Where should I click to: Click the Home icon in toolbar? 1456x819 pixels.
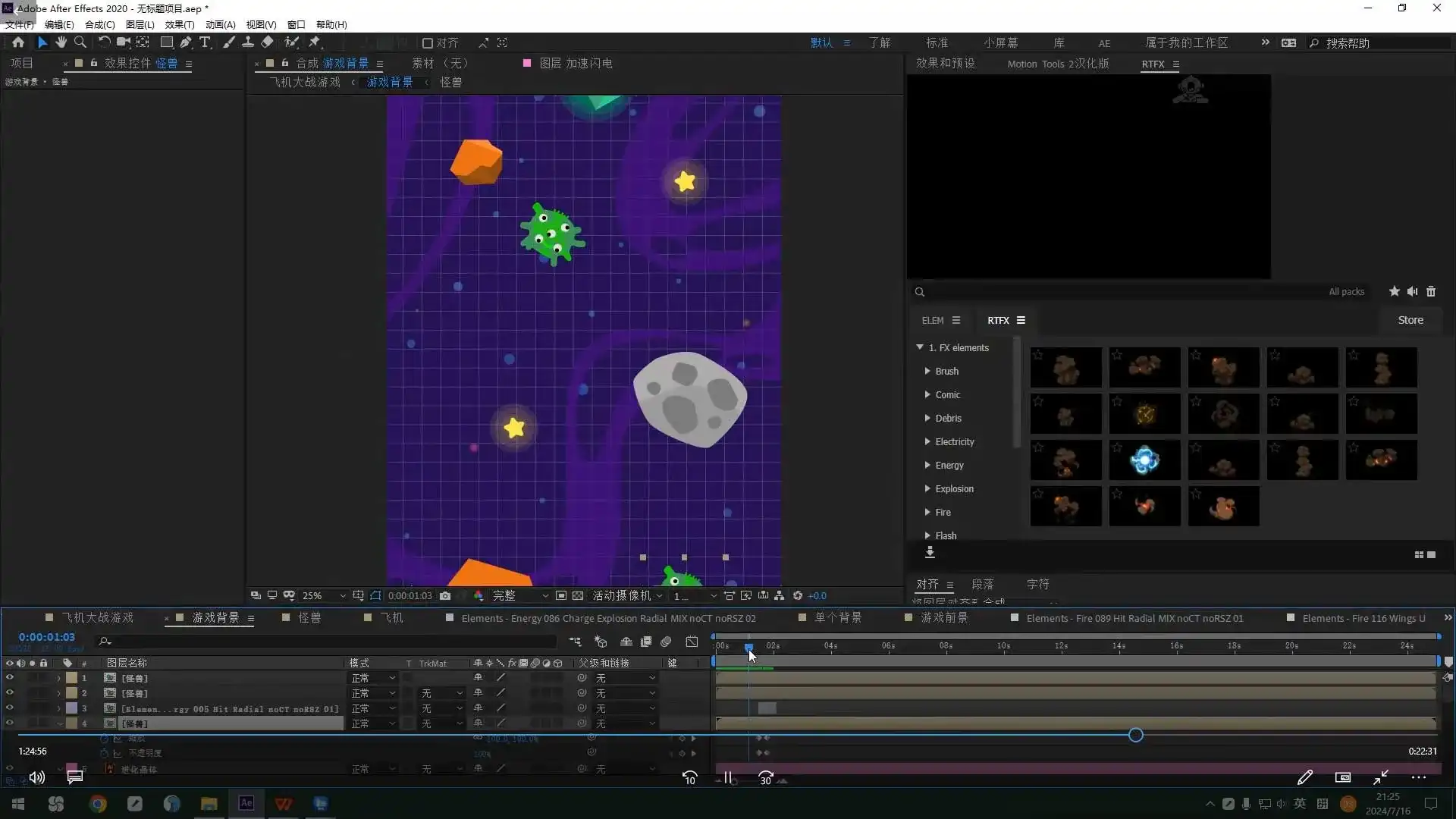pos(18,42)
